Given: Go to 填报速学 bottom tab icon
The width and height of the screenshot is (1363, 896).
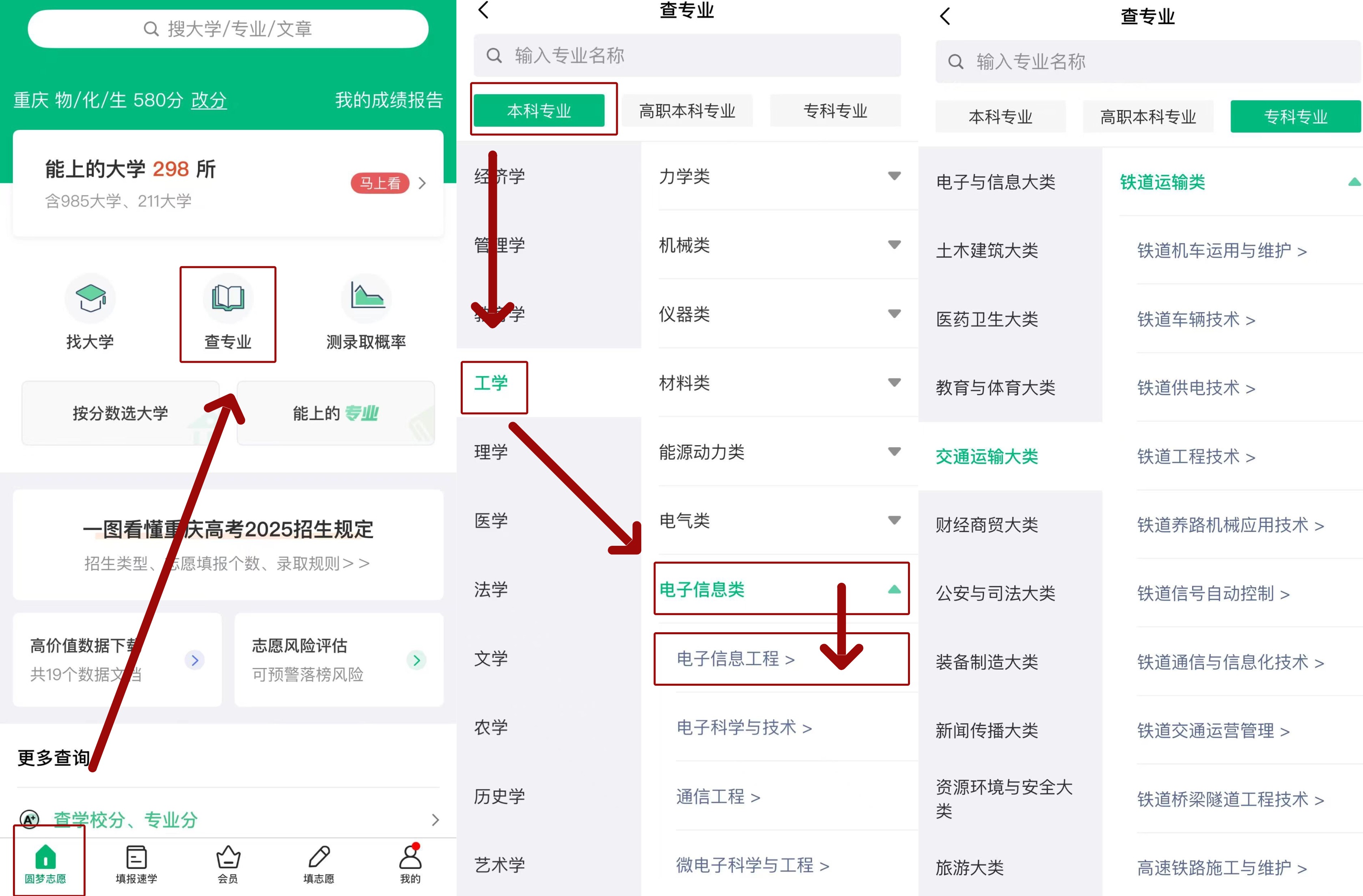Looking at the screenshot, I should point(136,857).
